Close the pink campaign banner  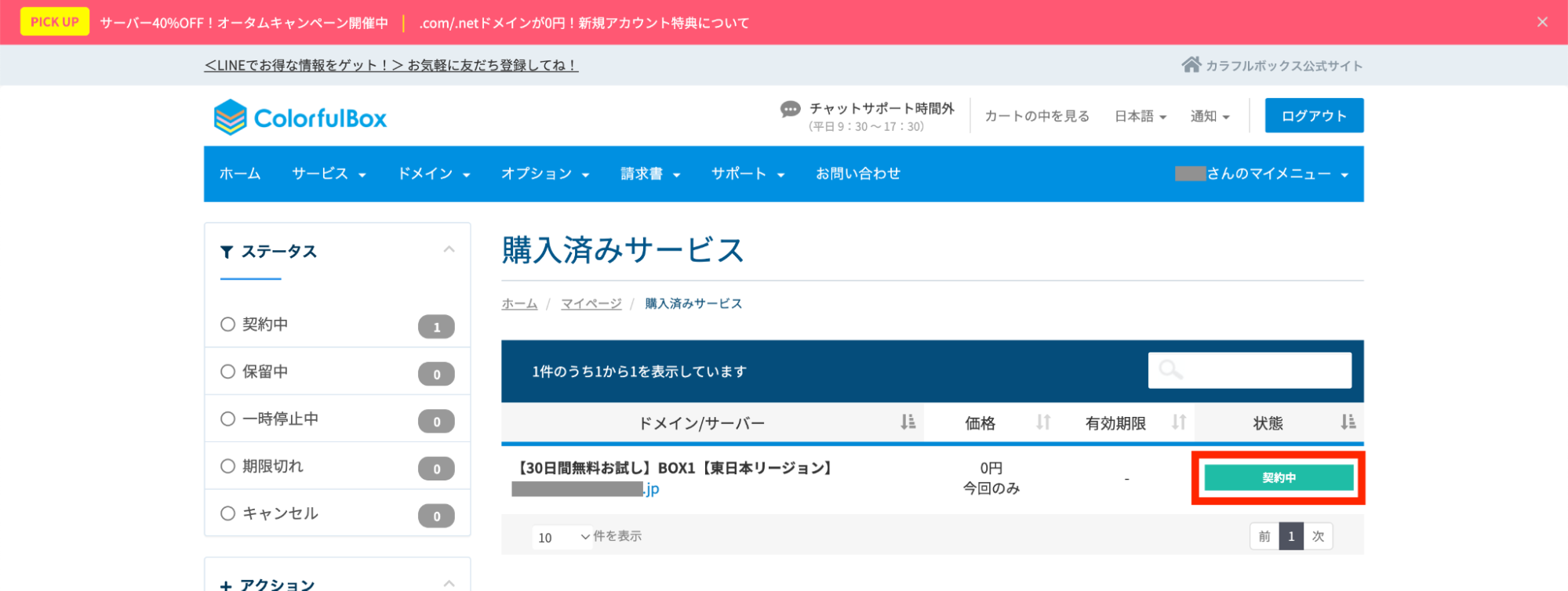tap(1542, 22)
